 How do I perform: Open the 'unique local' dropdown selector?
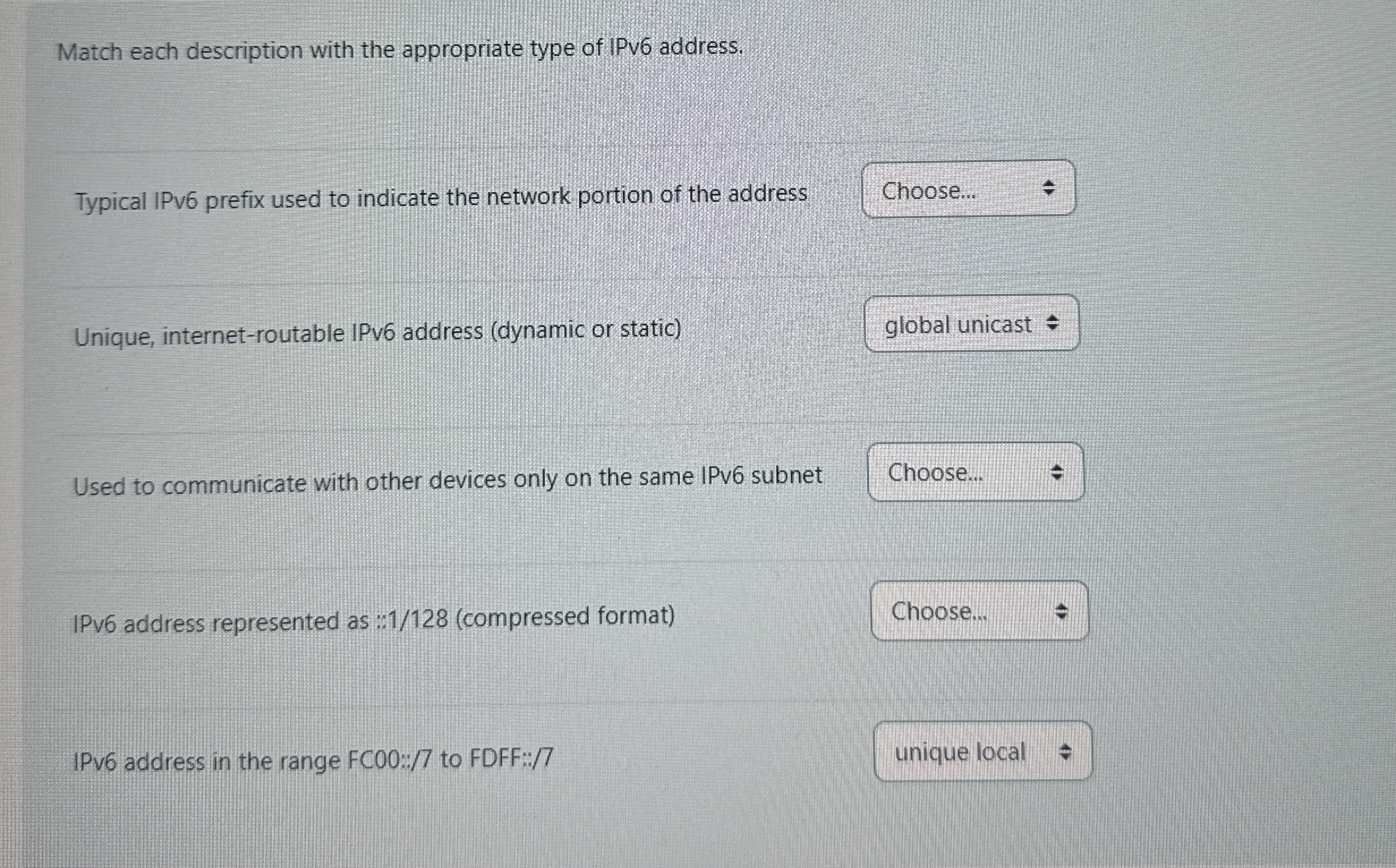pyautogui.click(x=981, y=752)
